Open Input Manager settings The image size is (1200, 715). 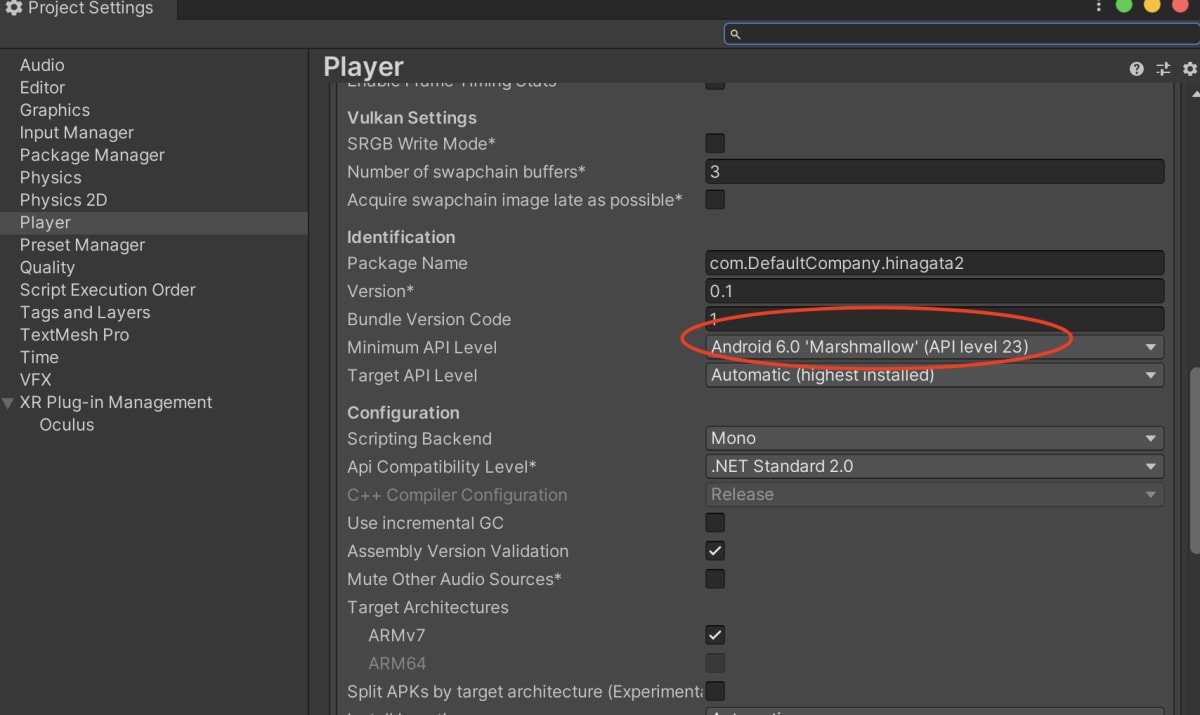click(77, 133)
